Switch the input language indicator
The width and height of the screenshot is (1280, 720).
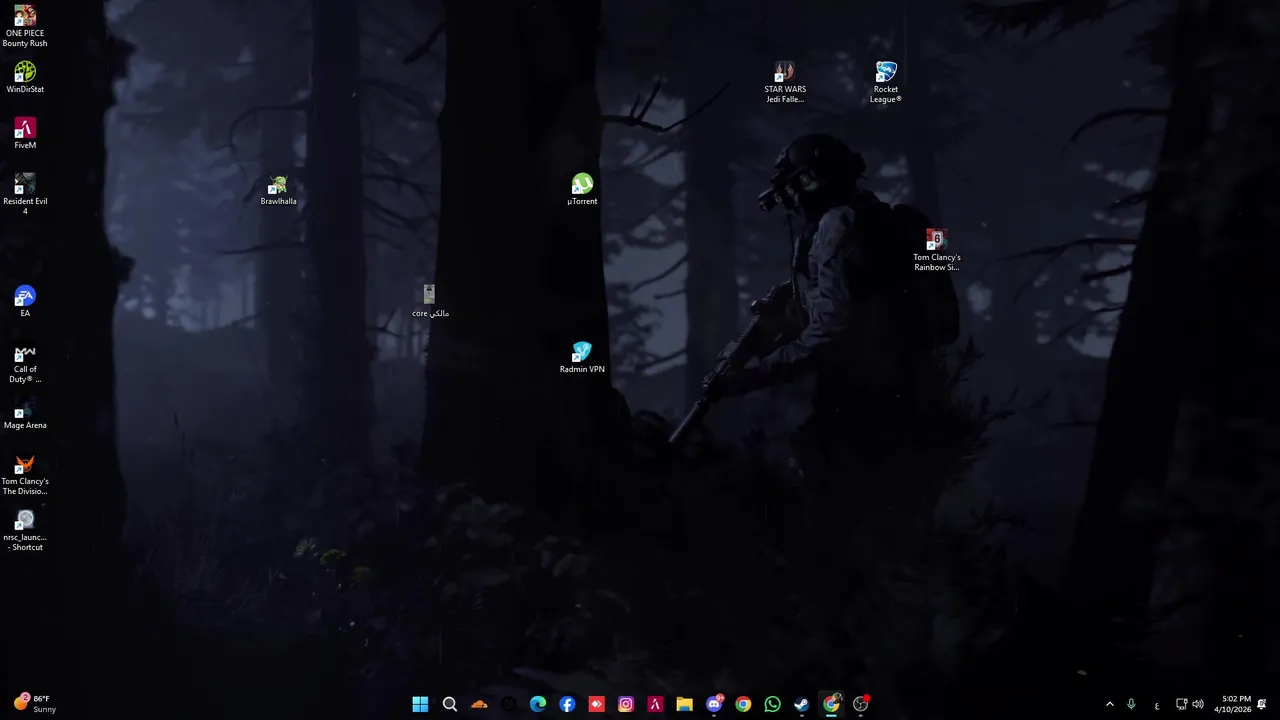coord(1157,704)
